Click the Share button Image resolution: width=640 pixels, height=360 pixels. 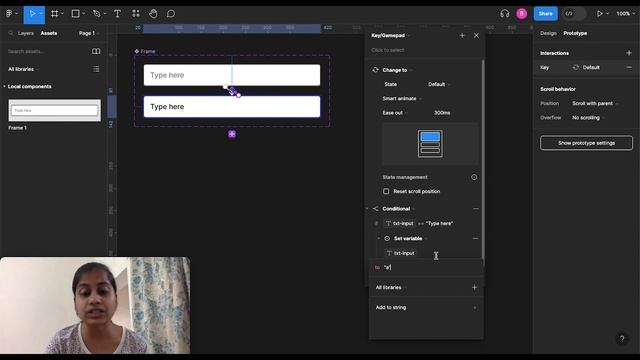[545, 14]
